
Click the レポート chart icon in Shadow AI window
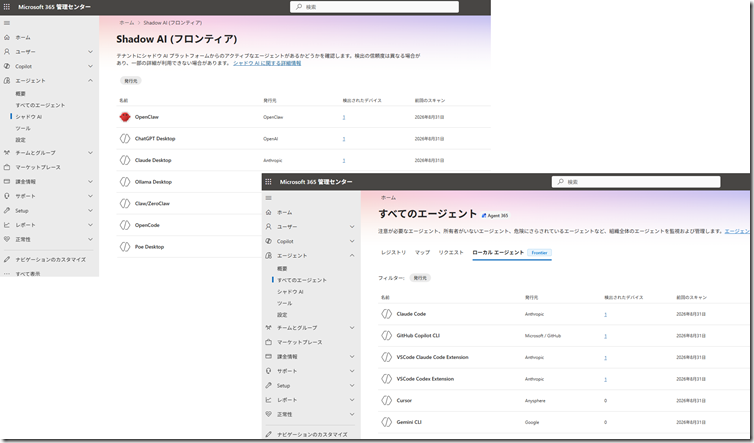pos(7,225)
